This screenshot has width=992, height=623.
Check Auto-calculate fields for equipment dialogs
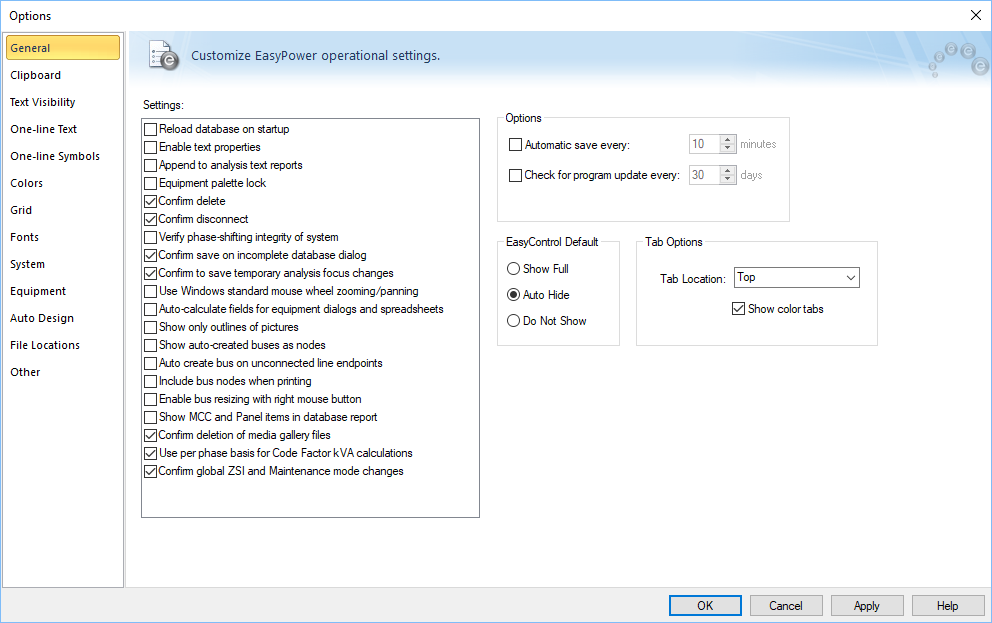pos(151,310)
